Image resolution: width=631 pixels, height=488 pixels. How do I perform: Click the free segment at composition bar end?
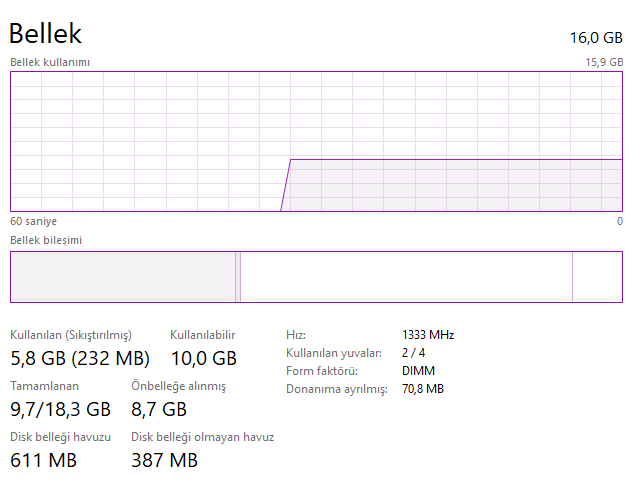click(597, 277)
